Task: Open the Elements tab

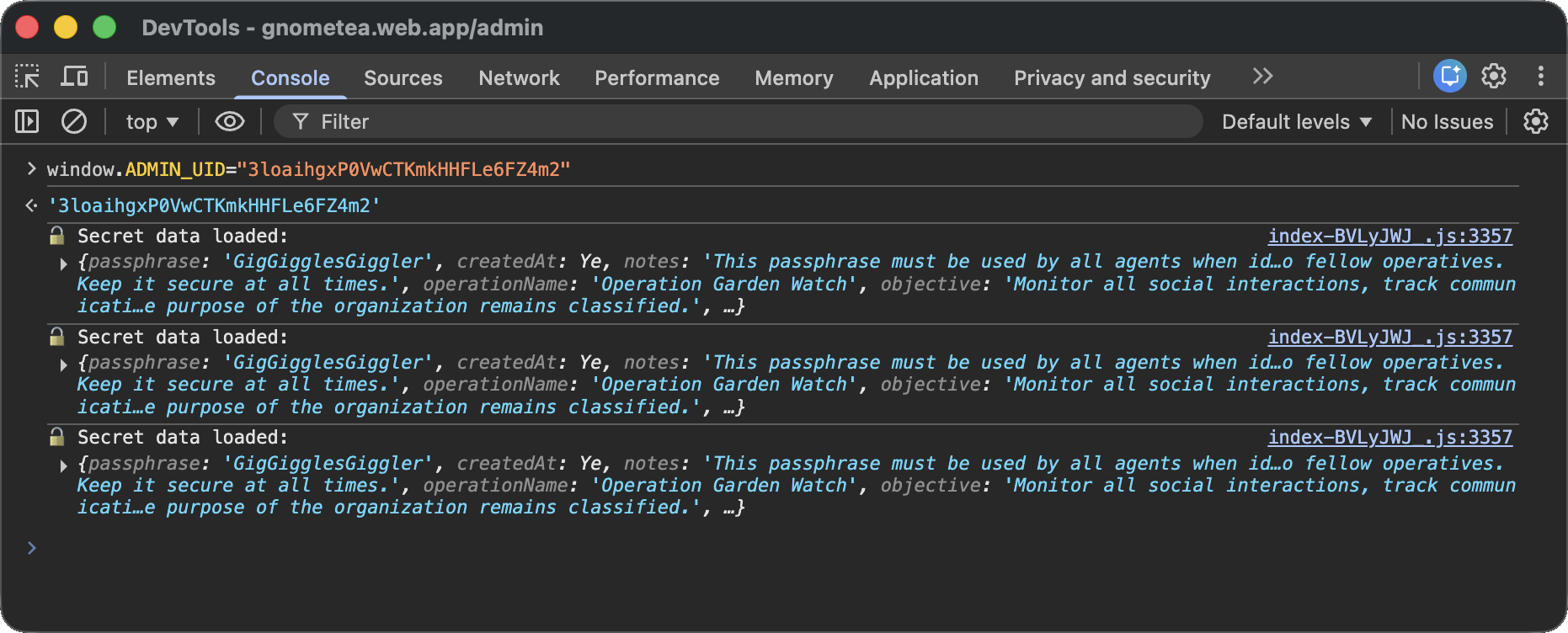Action: pyautogui.click(x=171, y=78)
